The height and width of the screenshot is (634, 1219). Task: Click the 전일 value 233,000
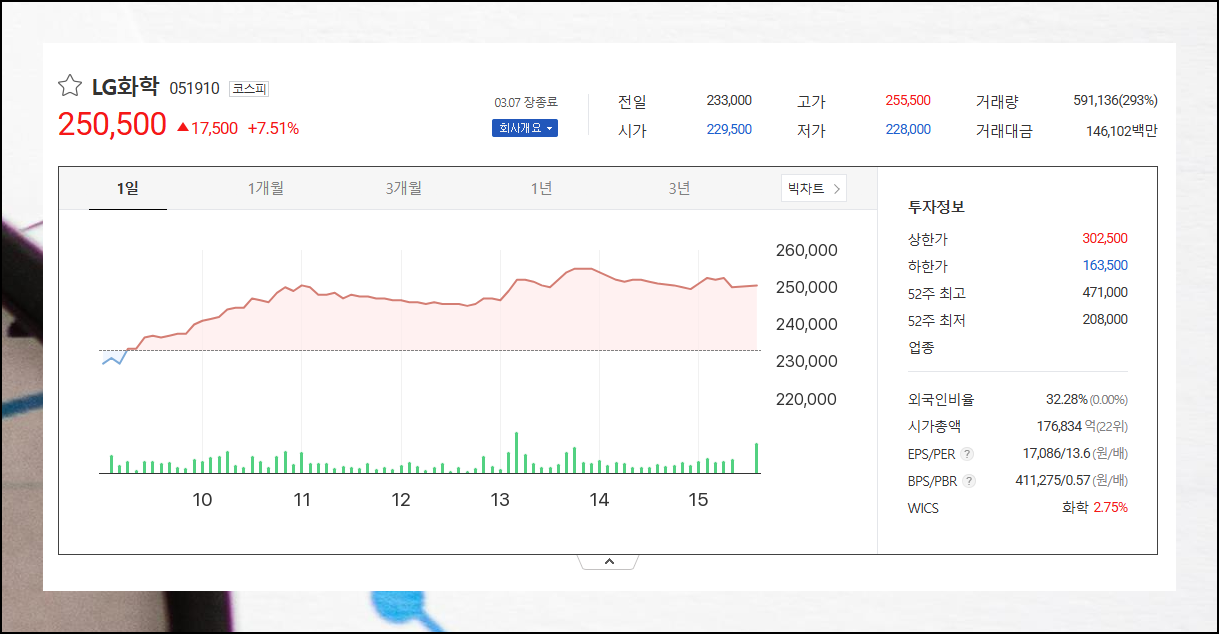tap(729, 101)
